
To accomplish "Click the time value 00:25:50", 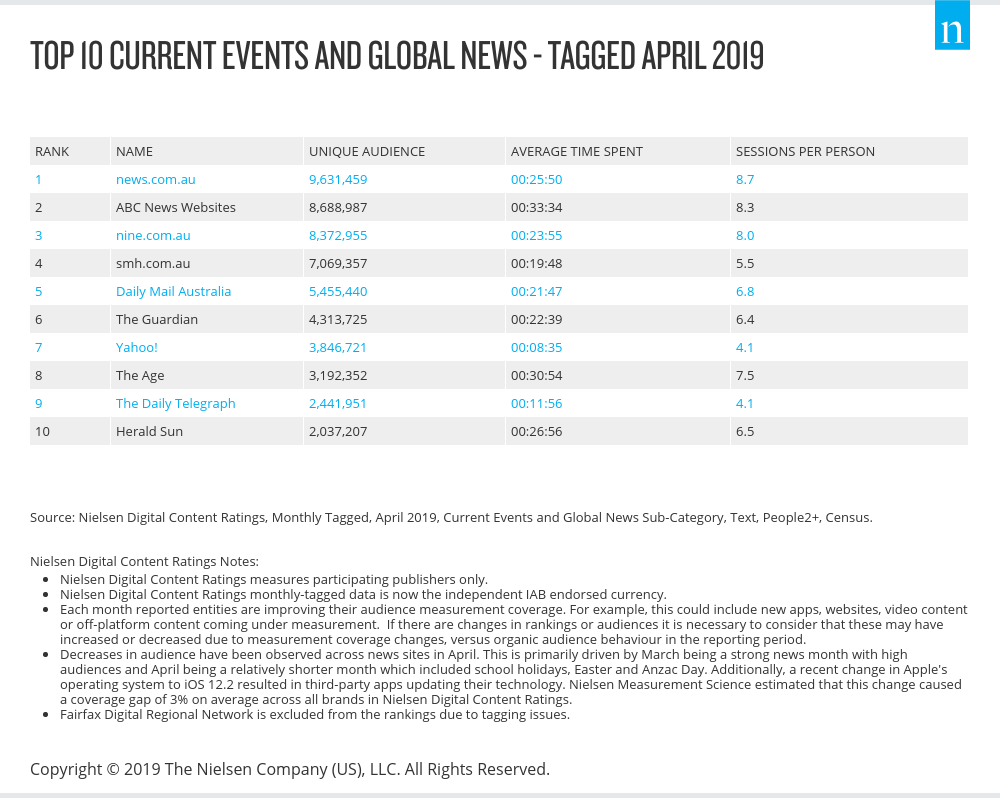I will coord(536,179).
